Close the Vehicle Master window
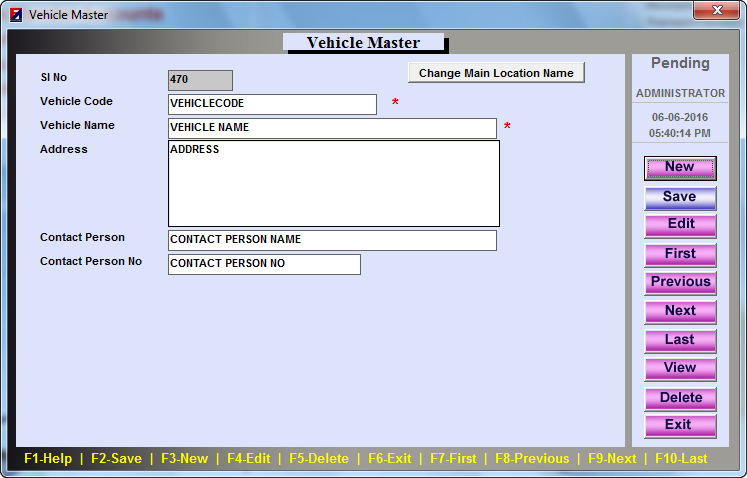This screenshot has height=478, width=747. point(716,10)
